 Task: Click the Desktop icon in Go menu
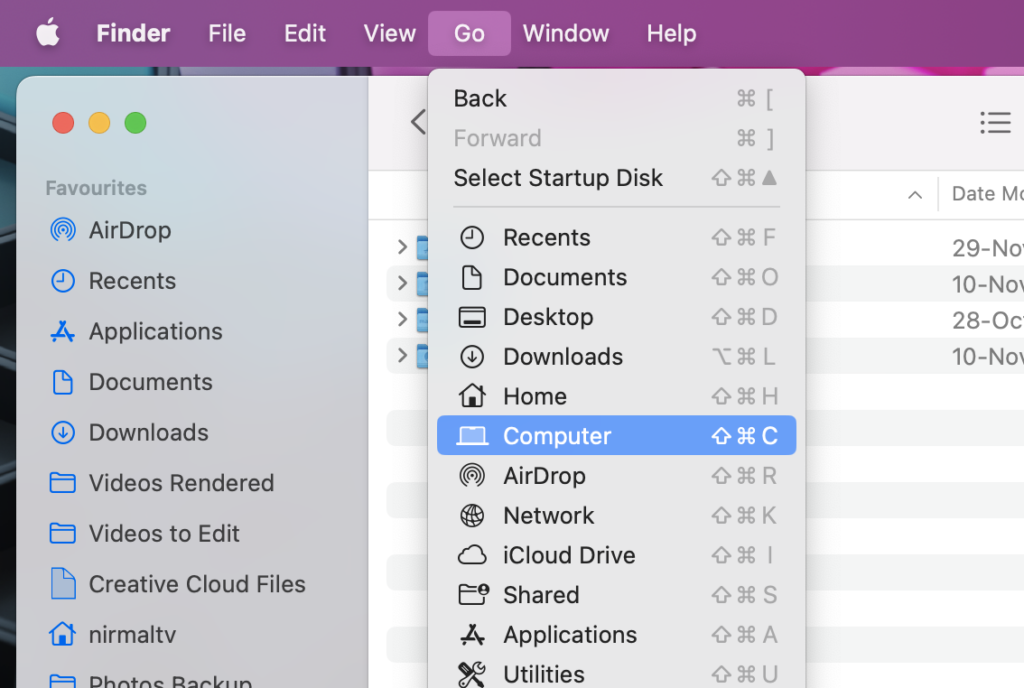(472, 317)
